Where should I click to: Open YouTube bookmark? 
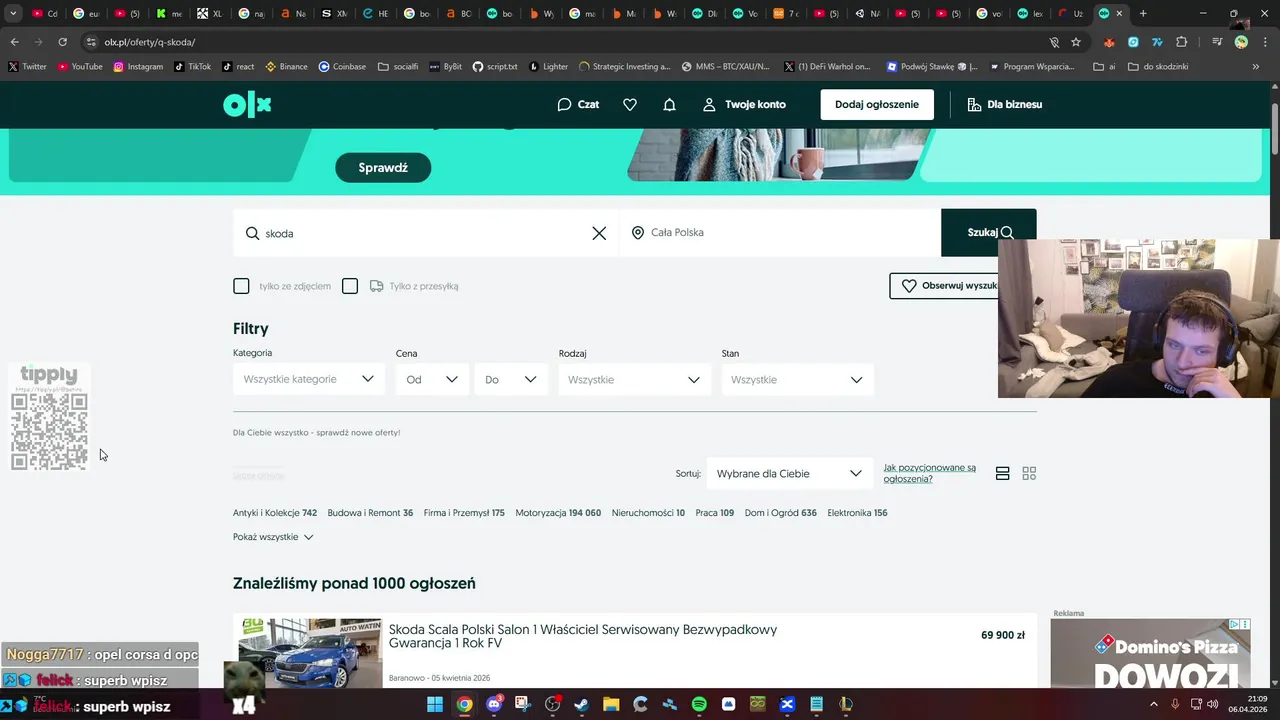(x=80, y=67)
